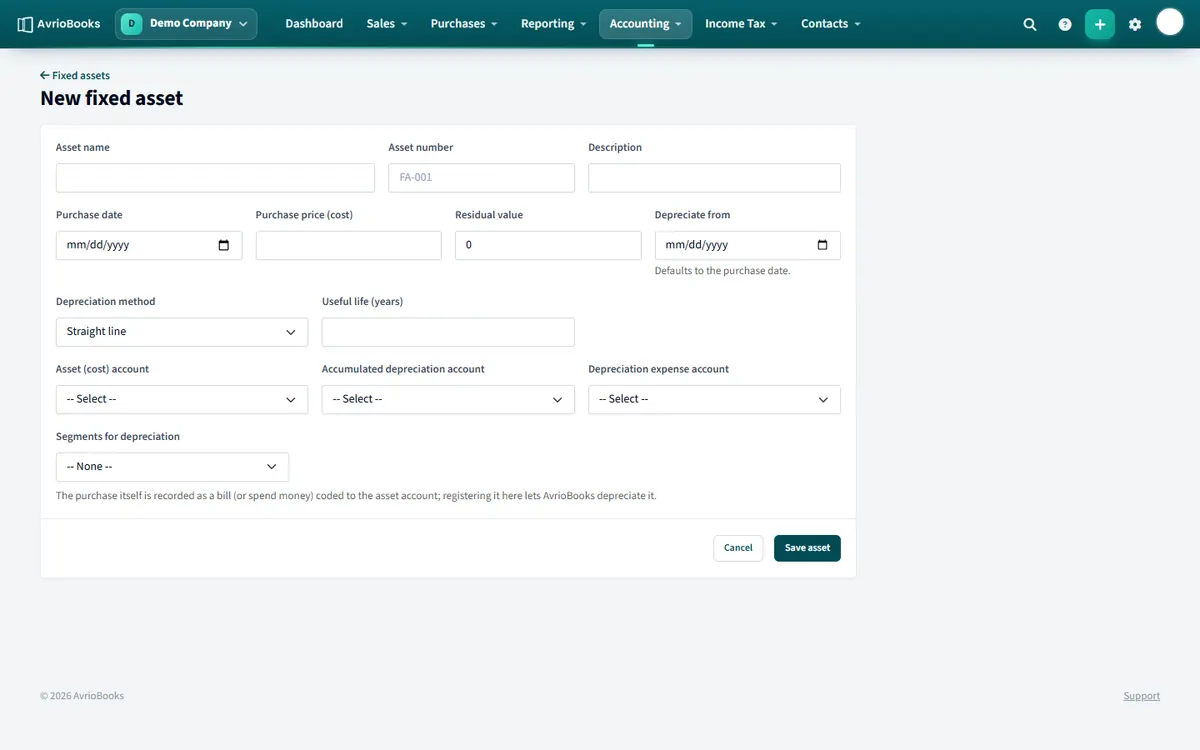Viewport: 1200px width, 750px height.
Task: Click the Save asset button
Action: point(807,548)
